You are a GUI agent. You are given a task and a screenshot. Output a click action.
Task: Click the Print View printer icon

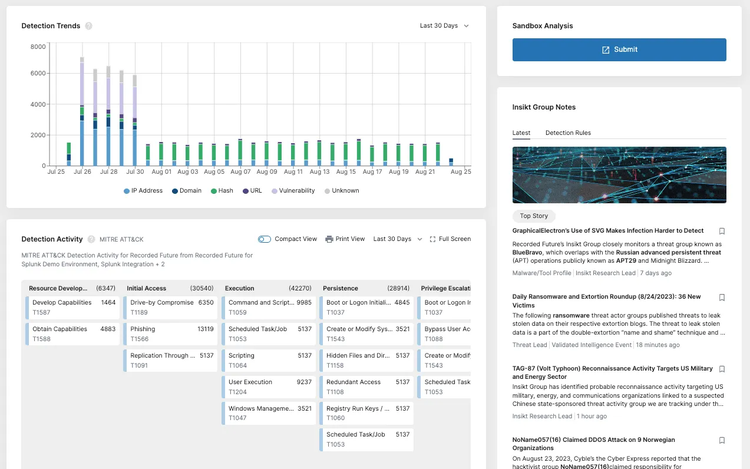coord(330,239)
